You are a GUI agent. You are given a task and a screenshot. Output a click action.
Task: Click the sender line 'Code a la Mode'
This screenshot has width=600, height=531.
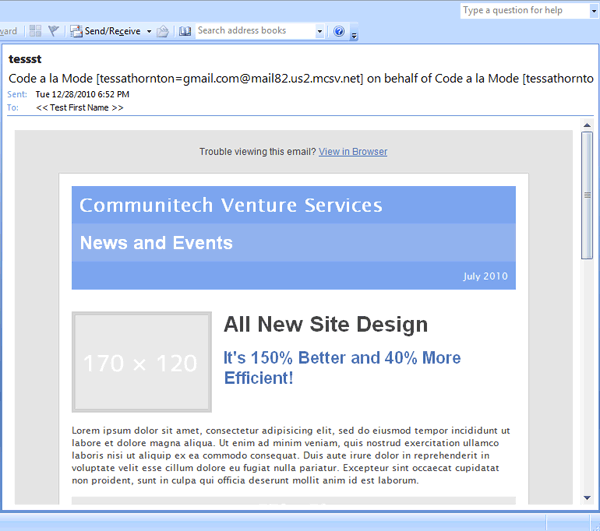301,78
